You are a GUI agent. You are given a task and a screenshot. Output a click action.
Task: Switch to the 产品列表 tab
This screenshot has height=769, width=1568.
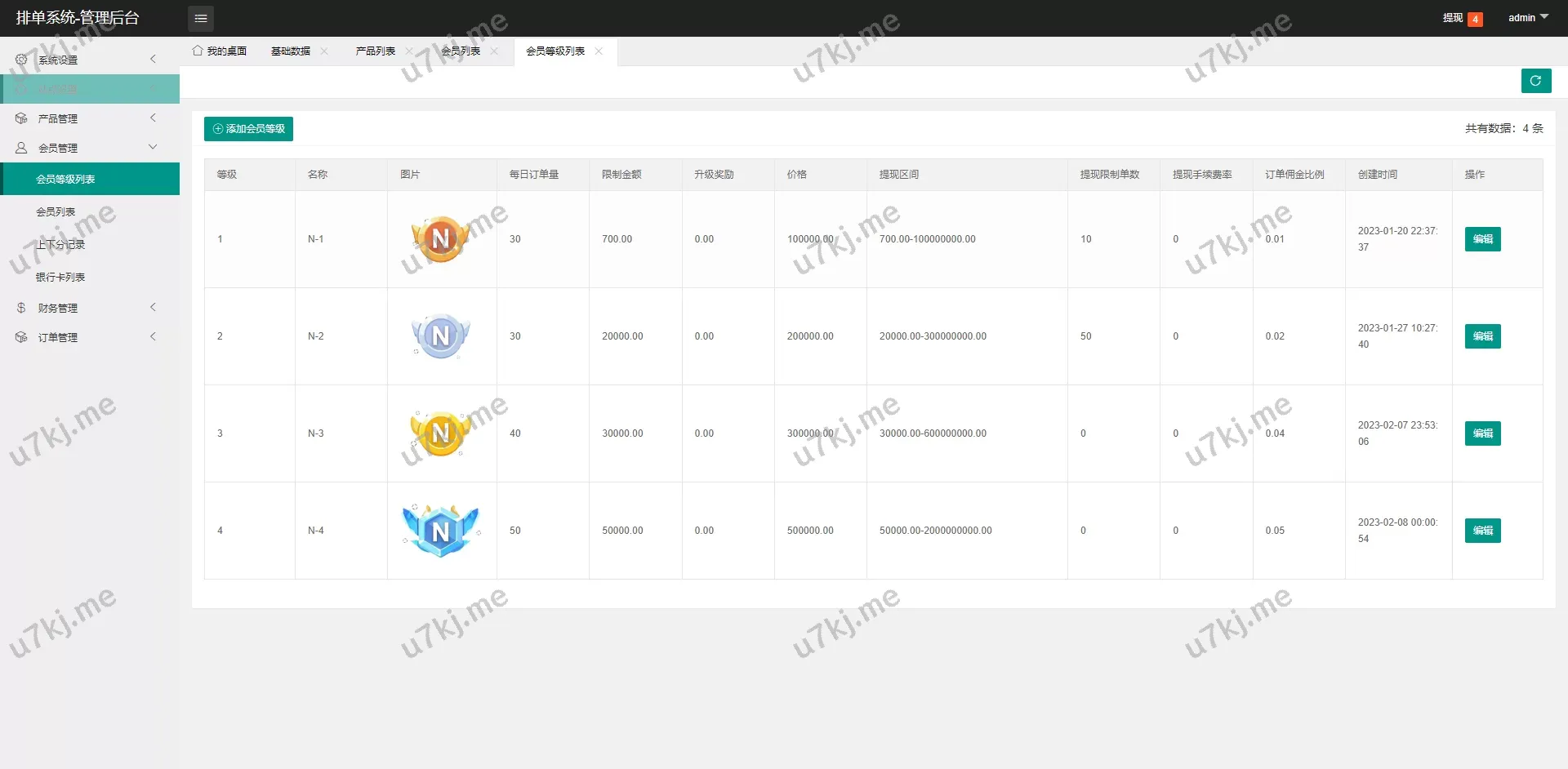pyautogui.click(x=375, y=51)
